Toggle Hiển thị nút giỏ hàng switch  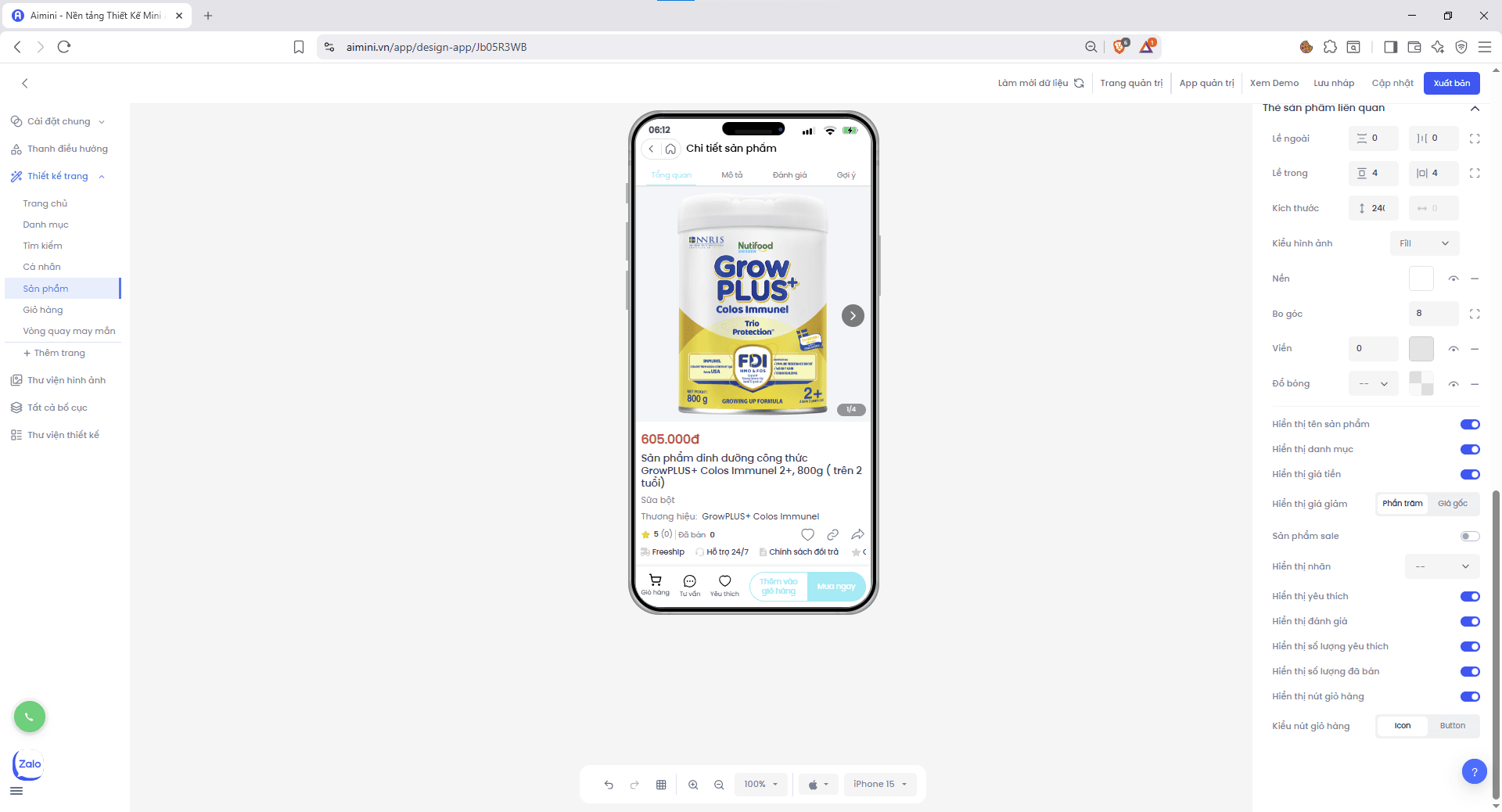point(1469,697)
